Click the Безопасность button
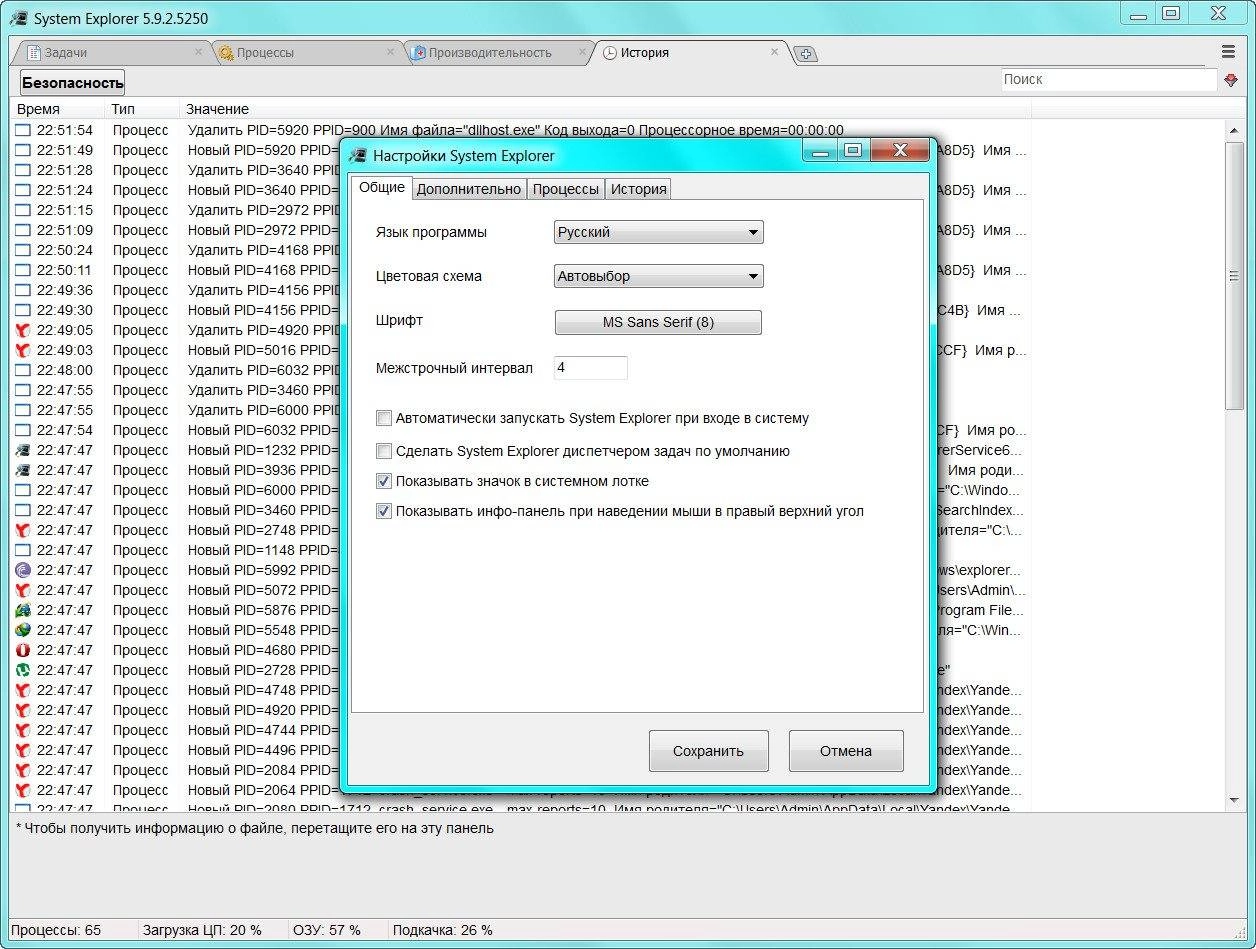 (x=72, y=83)
